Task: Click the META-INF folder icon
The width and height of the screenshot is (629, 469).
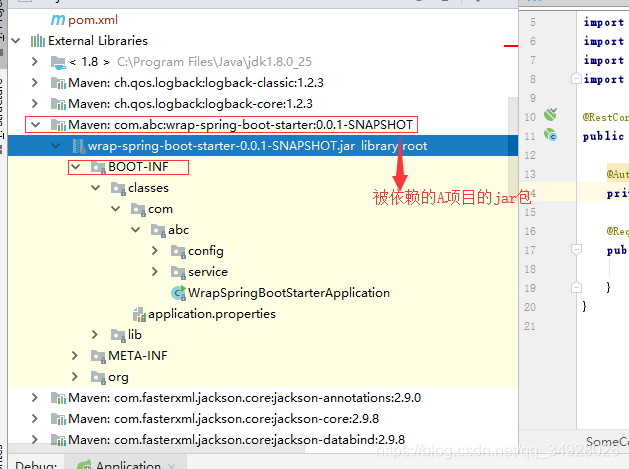Action: (98, 356)
